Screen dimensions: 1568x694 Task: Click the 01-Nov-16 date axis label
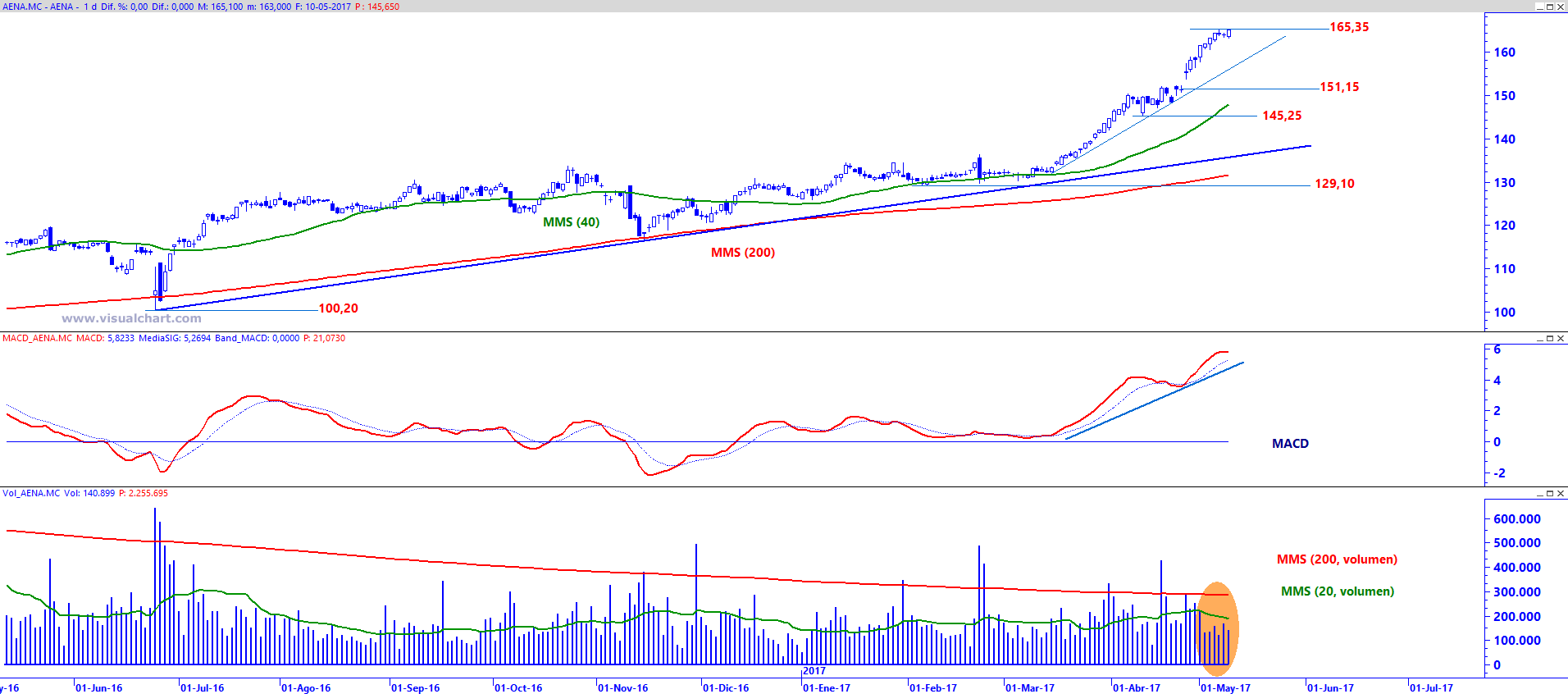point(622,688)
